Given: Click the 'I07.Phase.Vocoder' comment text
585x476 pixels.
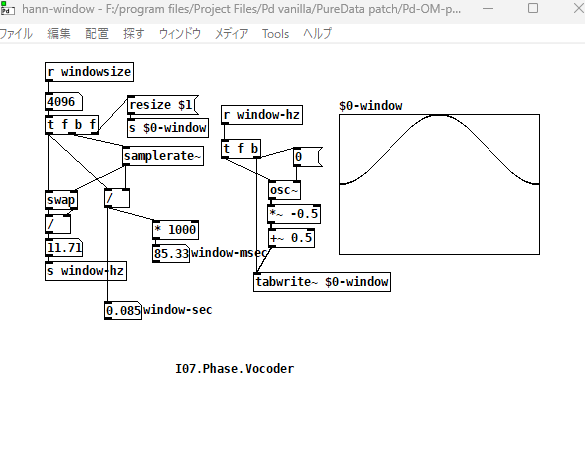Looking at the screenshot, I should coord(235,369).
